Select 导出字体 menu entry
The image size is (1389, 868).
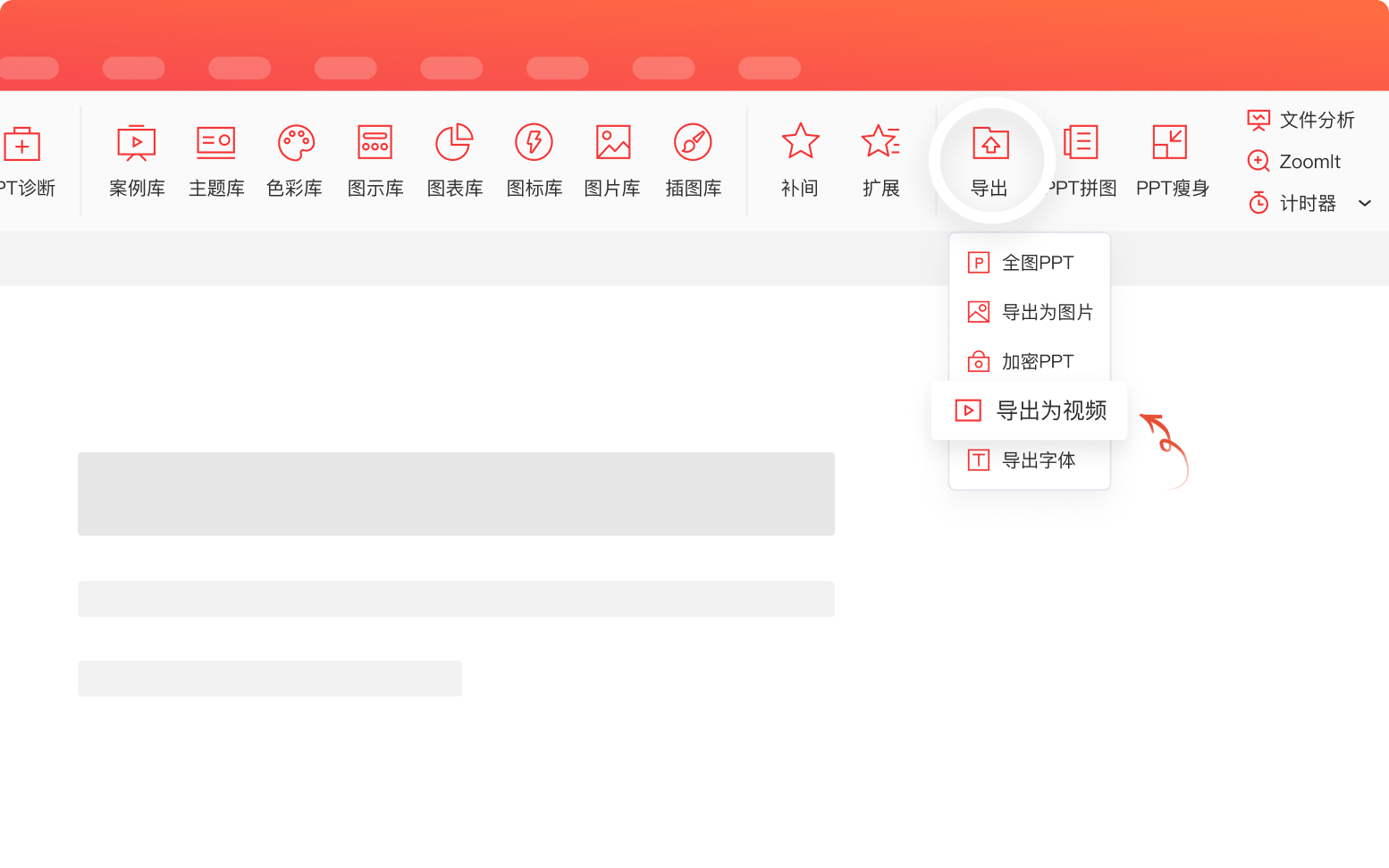[x=1030, y=460]
